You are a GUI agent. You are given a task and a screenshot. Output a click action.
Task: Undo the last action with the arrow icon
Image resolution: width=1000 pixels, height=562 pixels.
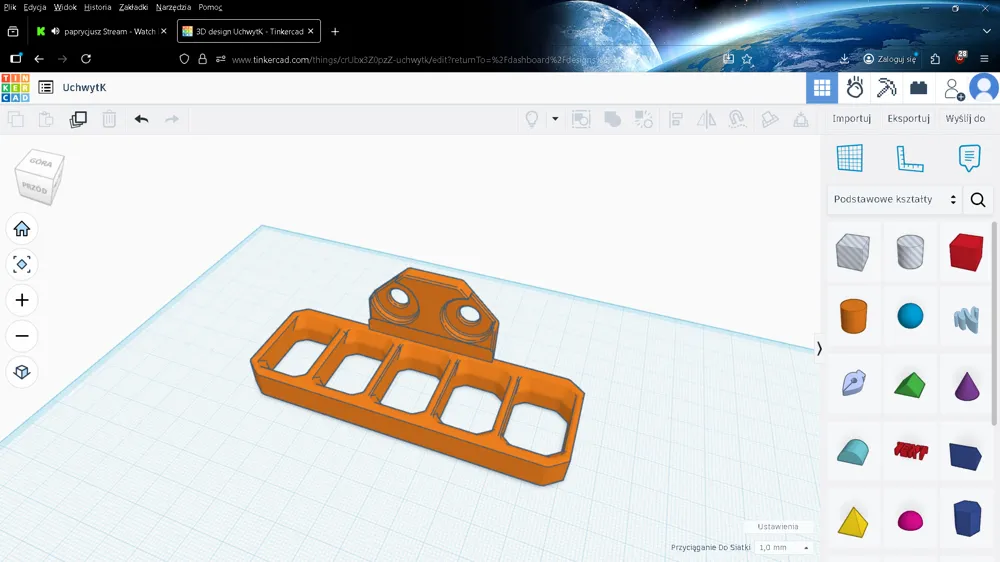(x=142, y=119)
